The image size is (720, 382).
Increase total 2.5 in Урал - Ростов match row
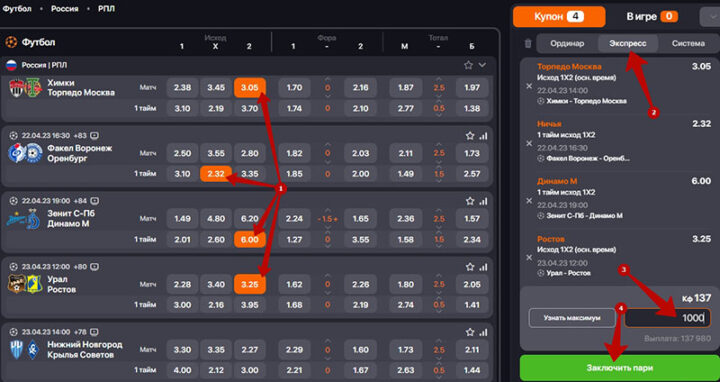point(439,276)
